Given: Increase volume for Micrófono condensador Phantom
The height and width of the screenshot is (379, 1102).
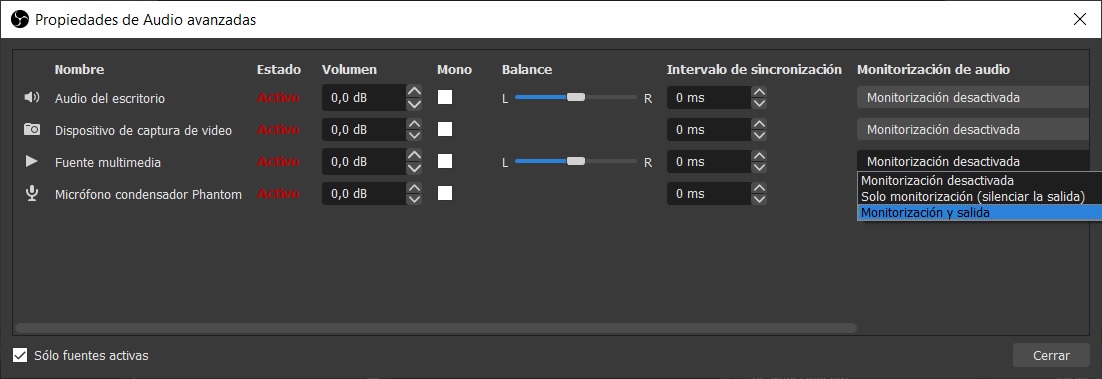Looking at the screenshot, I should point(414,187).
